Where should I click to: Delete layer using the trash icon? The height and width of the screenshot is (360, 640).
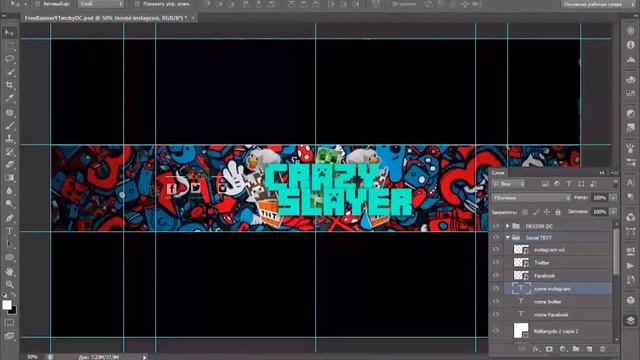coord(603,349)
